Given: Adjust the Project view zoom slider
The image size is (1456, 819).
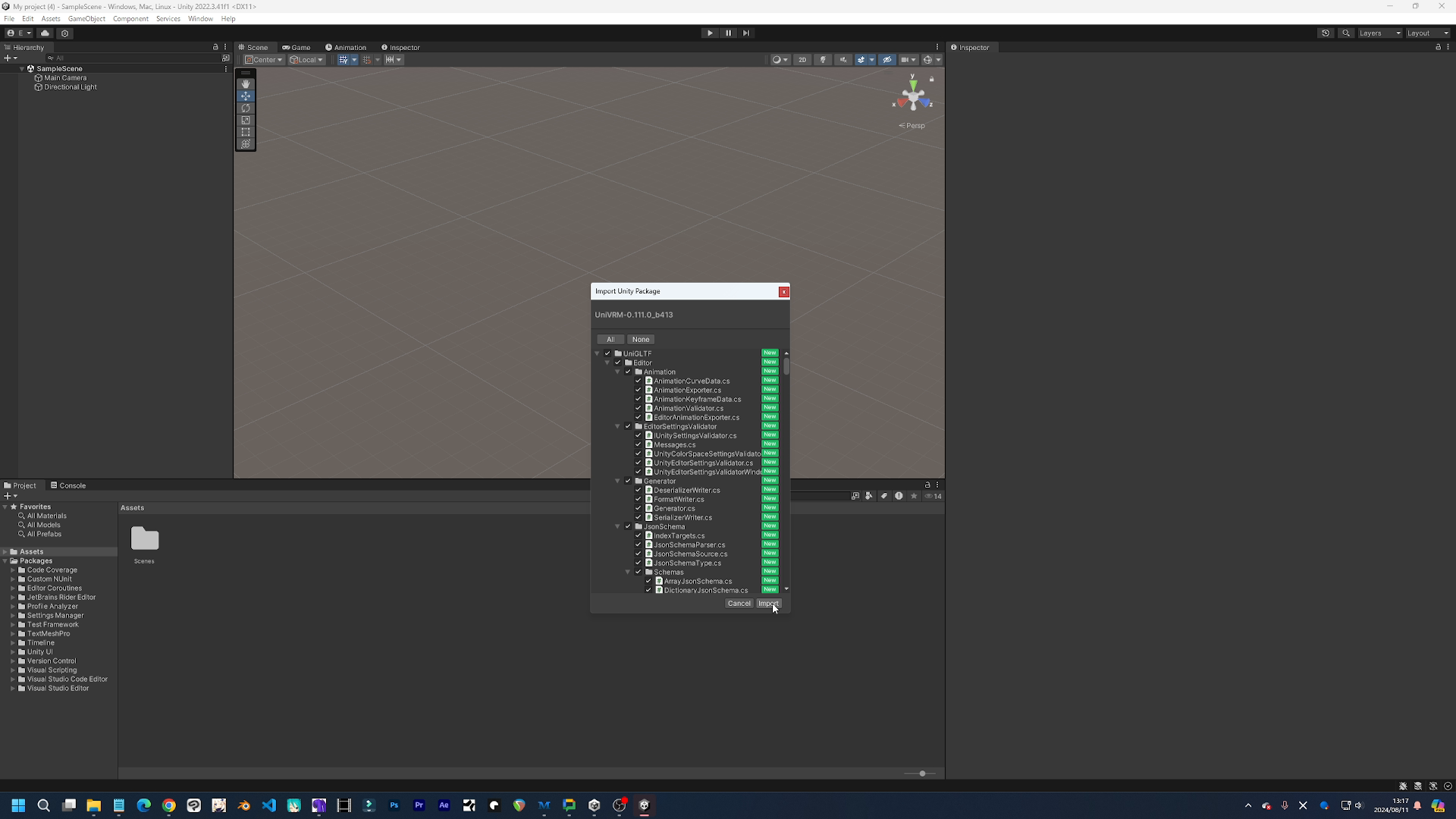Looking at the screenshot, I should [x=921, y=773].
